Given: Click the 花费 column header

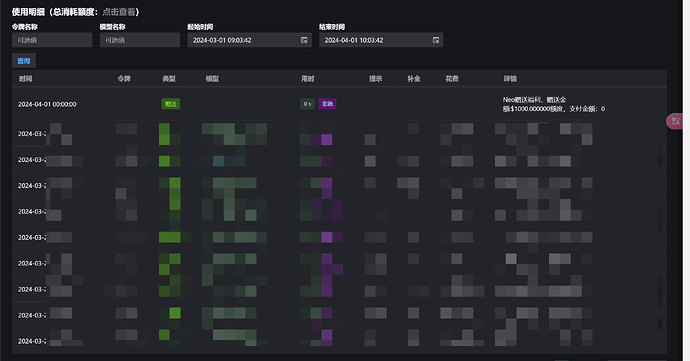Looking at the screenshot, I should (452, 78).
